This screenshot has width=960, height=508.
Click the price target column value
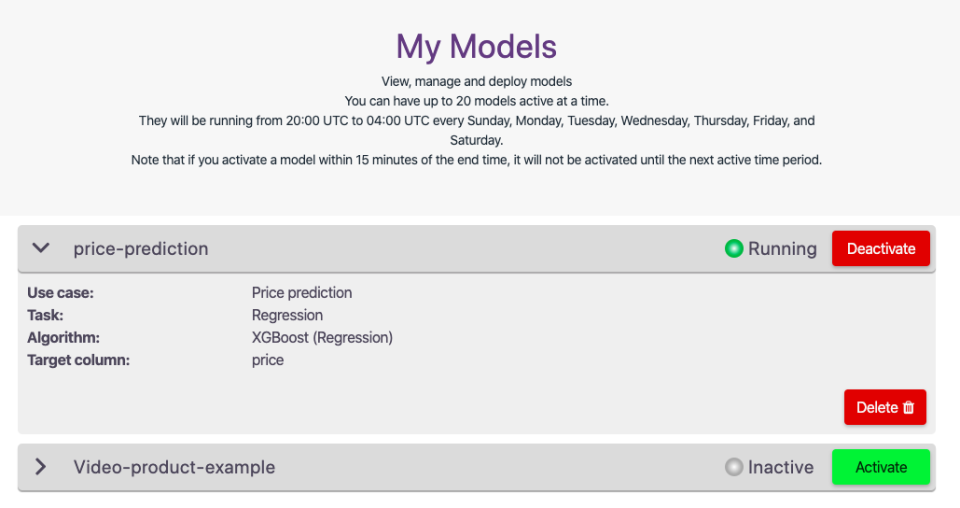tap(268, 360)
